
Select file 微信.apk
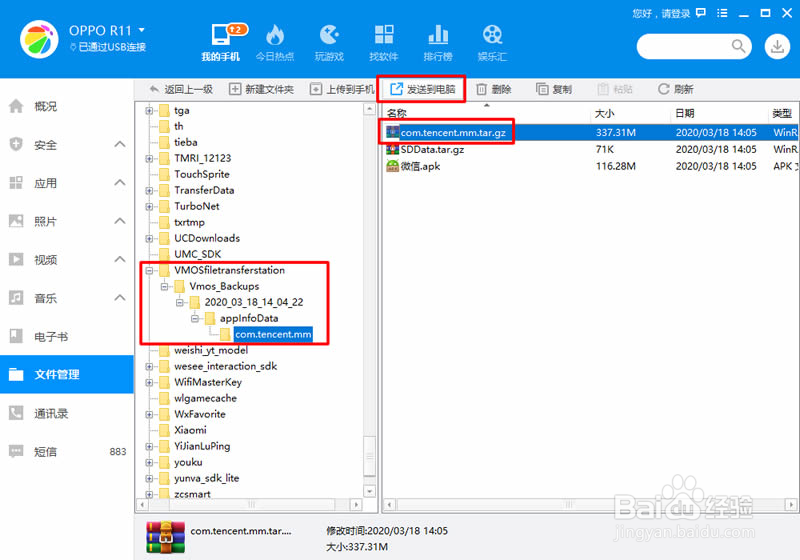click(420, 166)
